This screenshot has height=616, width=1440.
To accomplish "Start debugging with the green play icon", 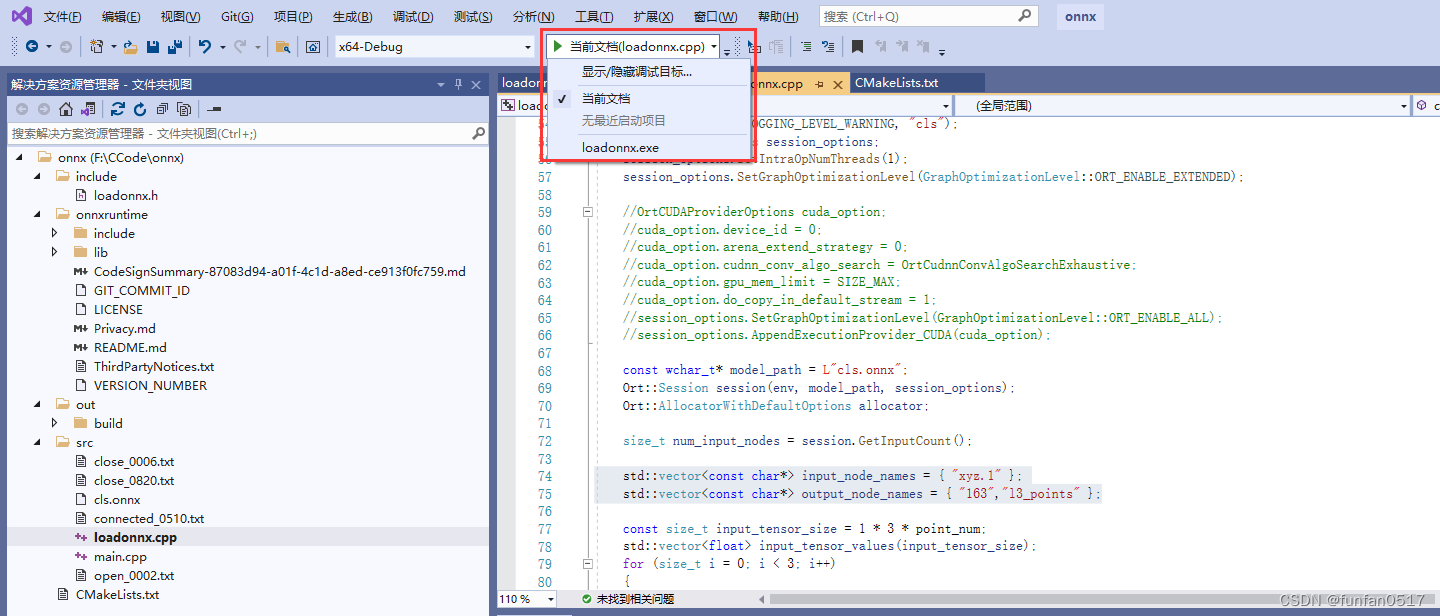I will pyautogui.click(x=557, y=47).
